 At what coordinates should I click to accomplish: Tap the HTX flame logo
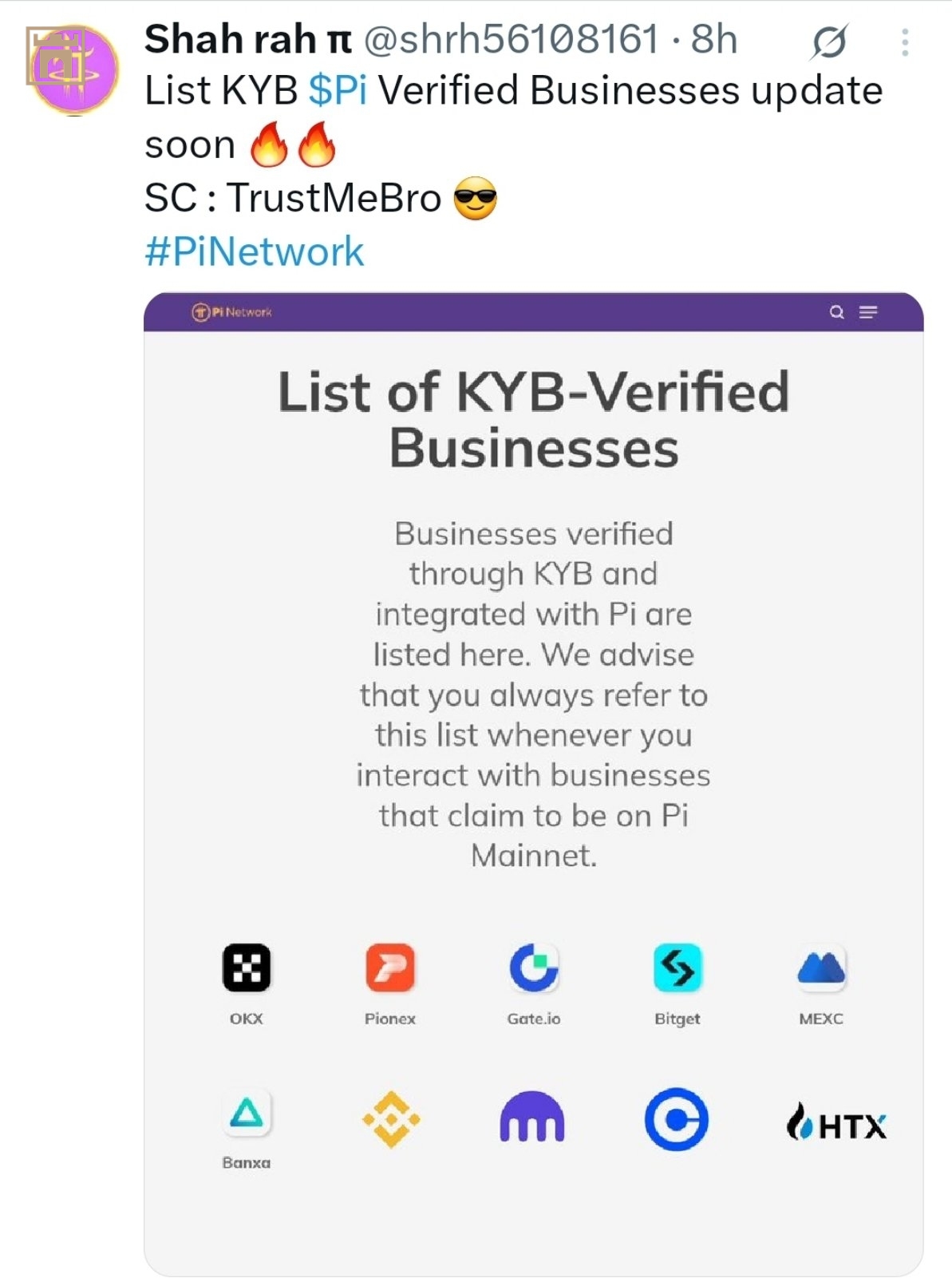coord(836,1122)
